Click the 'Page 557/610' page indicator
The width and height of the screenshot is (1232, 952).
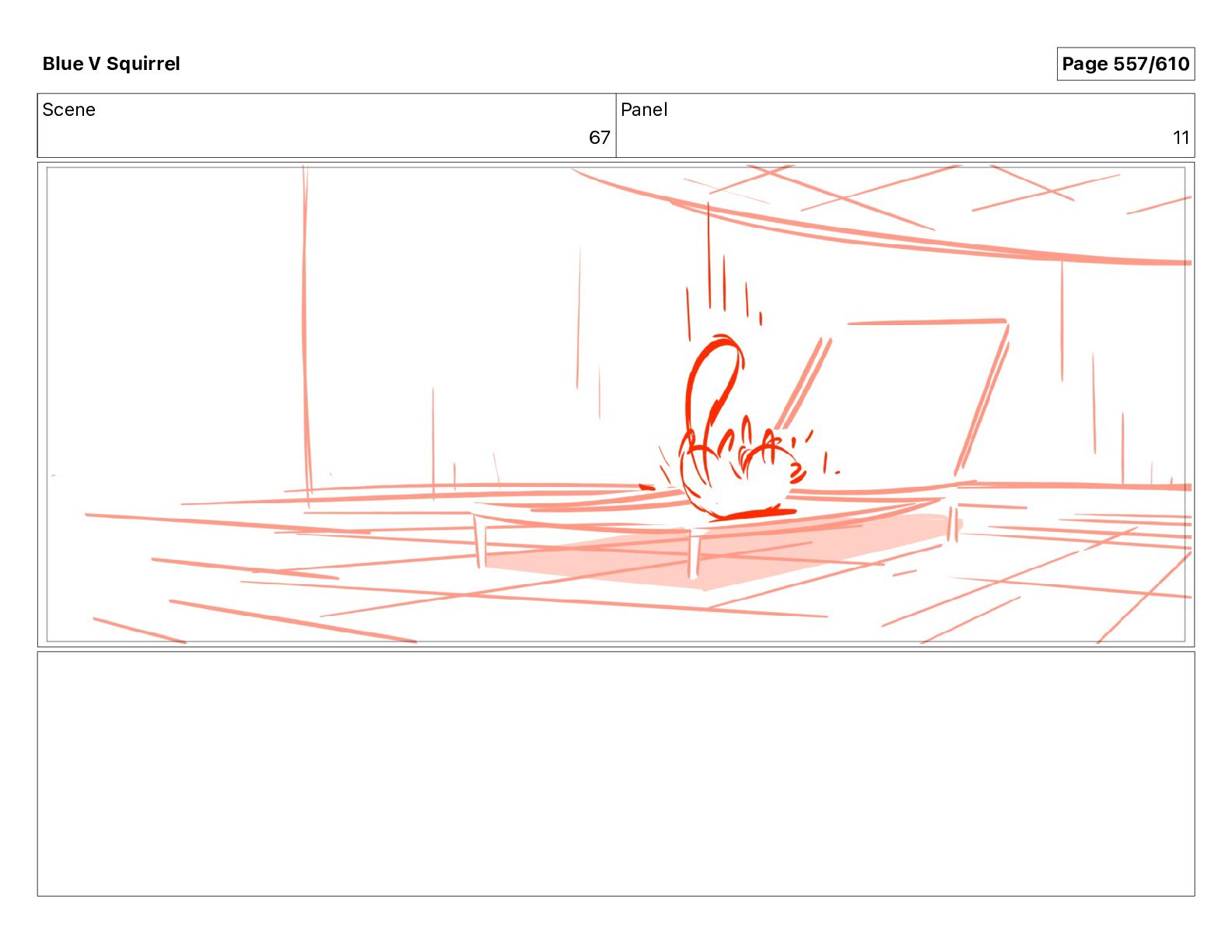[x=1125, y=64]
